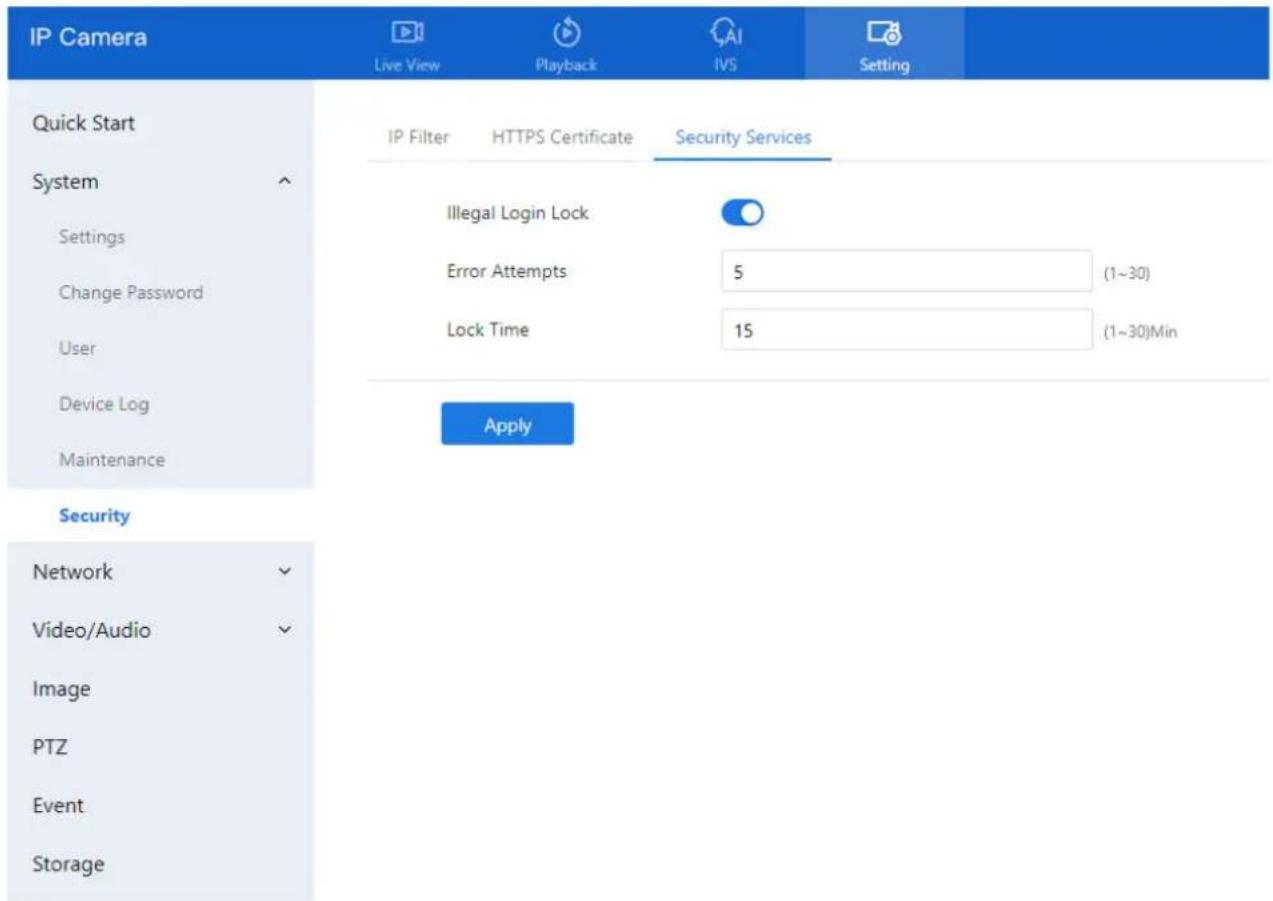Open Maintenance under System
1273x901 pixels.
pos(111,461)
